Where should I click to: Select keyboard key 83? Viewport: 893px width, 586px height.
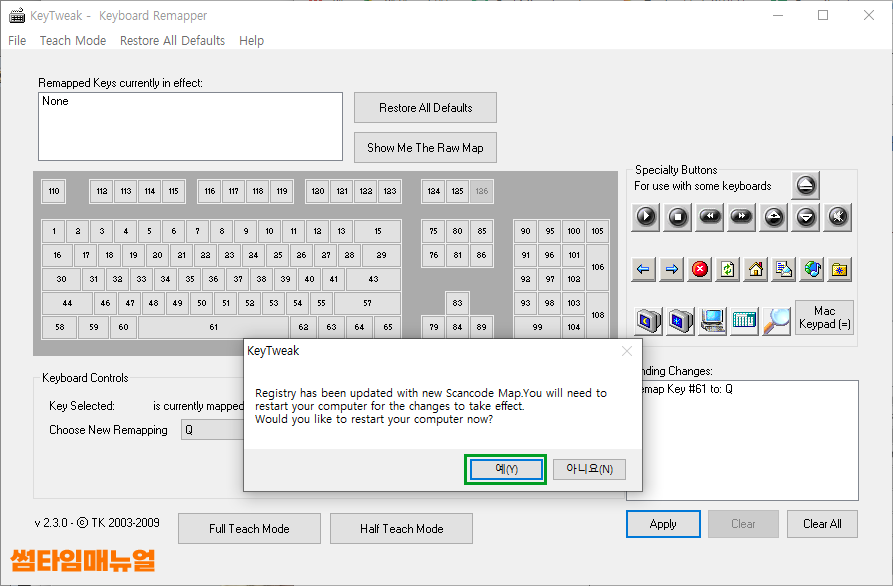457,303
